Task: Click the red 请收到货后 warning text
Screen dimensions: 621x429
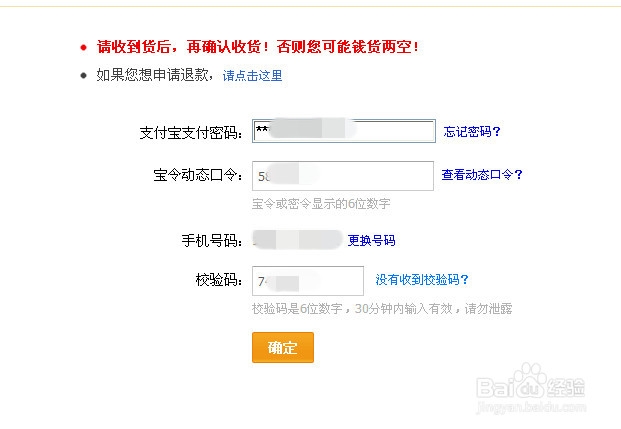Action: tap(258, 47)
